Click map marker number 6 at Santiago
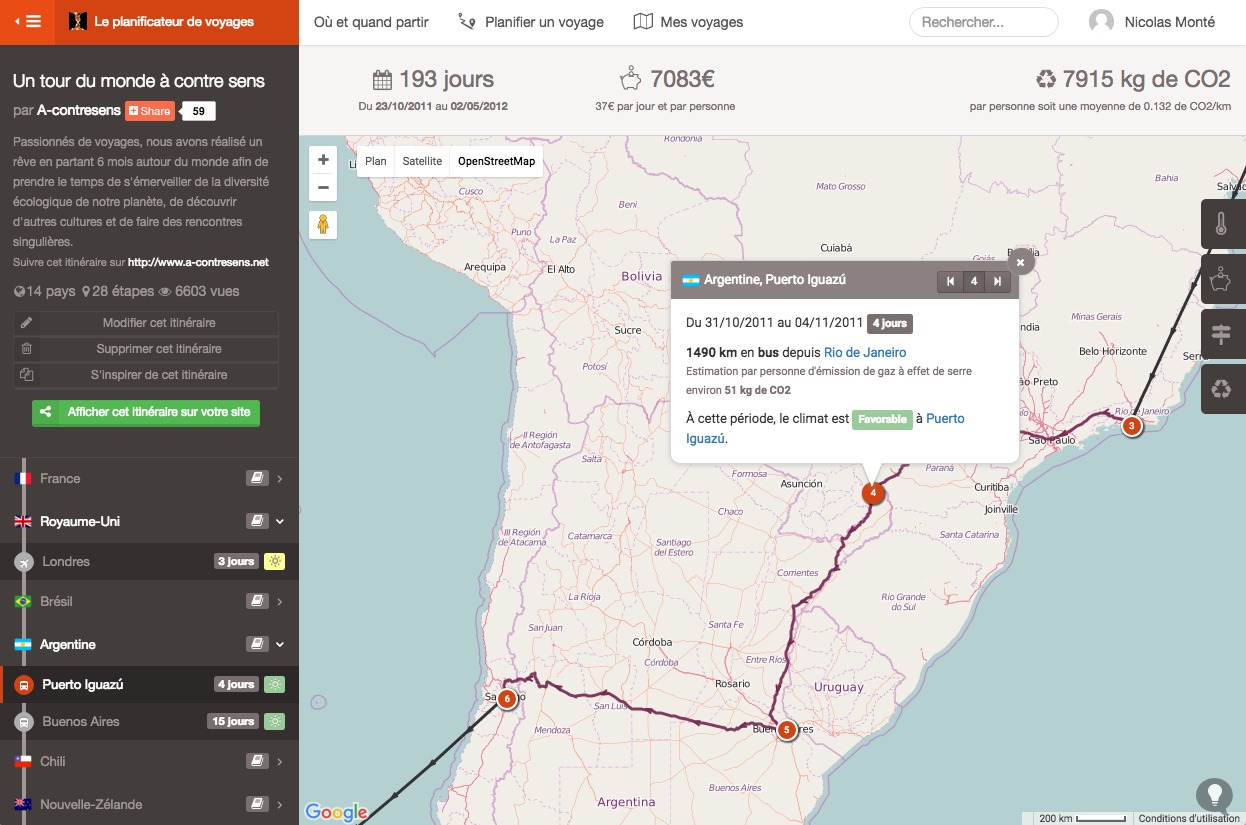The width and height of the screenshot is (1246, 825). point(507,698)
